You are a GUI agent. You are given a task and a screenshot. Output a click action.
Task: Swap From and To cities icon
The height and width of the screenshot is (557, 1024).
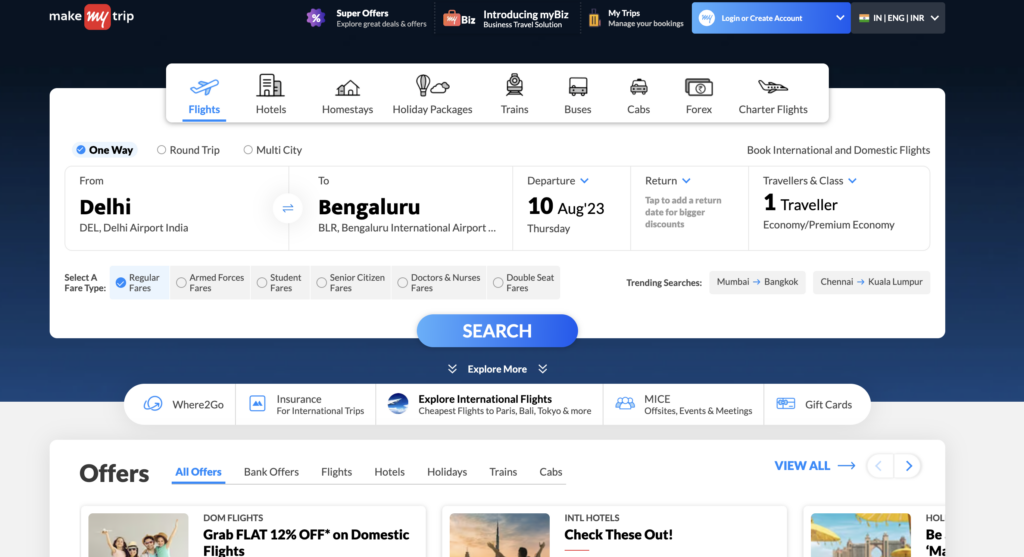coord(288,208)
